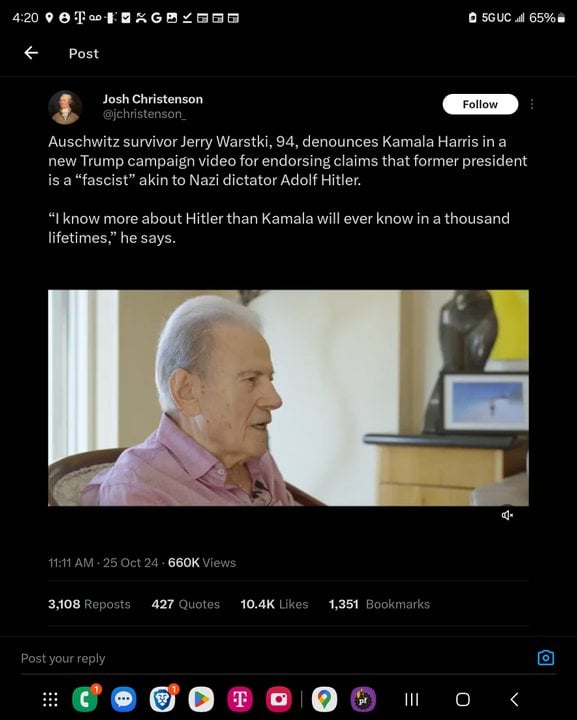The image size is (577, 720).
Task: Open the Google Play Store app
Action: (x=201, y=699)
